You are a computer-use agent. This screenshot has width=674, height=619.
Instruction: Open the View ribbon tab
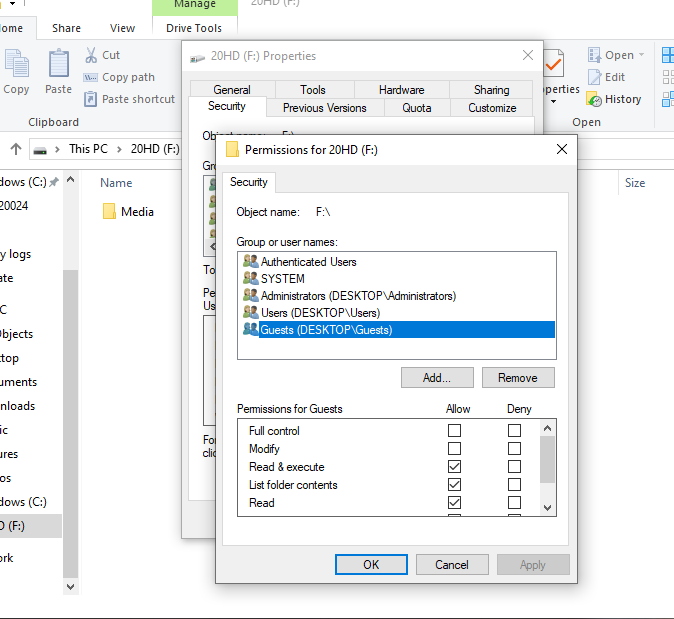pyautogui.click(x=123, y=28)
